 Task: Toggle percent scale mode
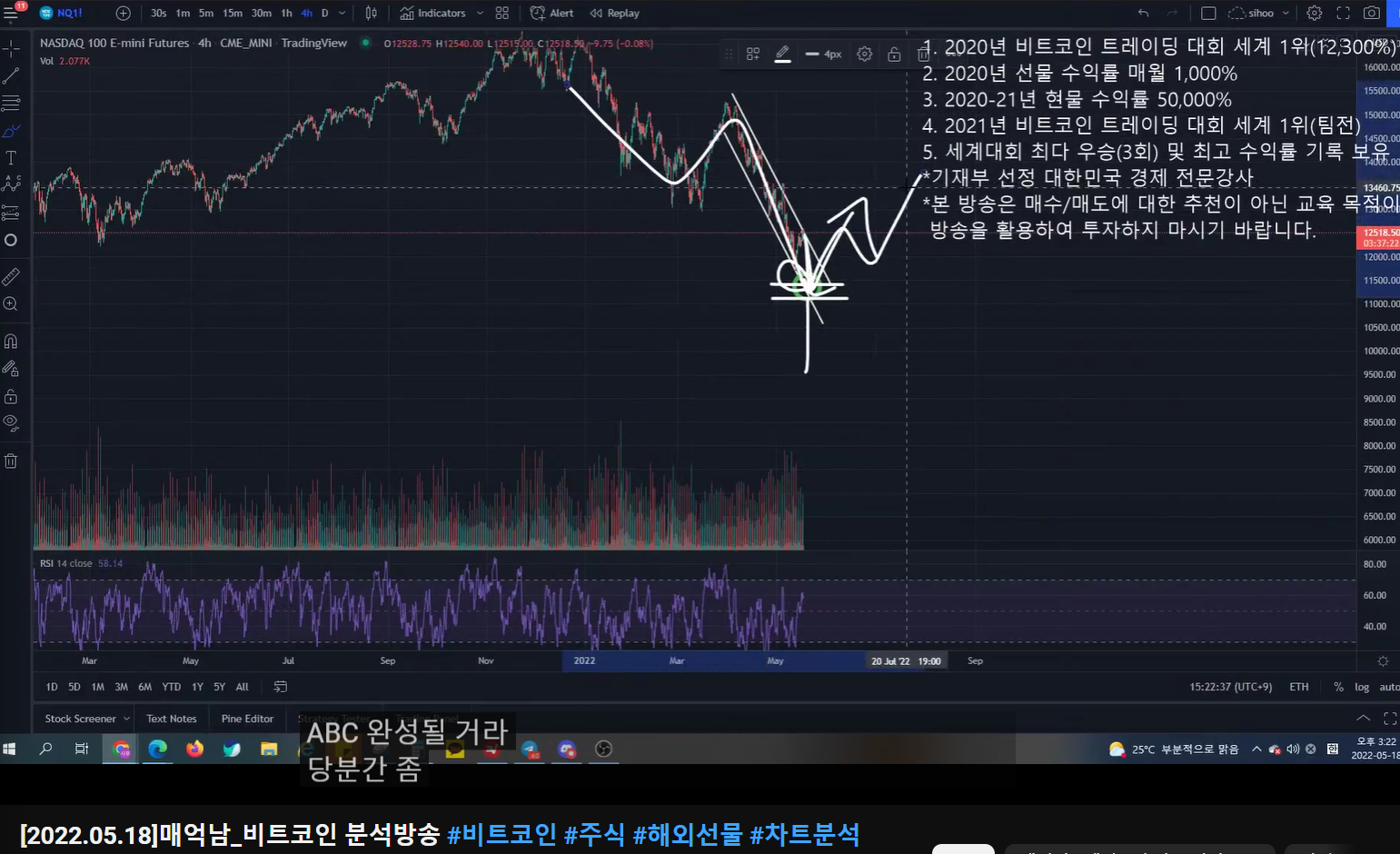(x=1338, y=687)
